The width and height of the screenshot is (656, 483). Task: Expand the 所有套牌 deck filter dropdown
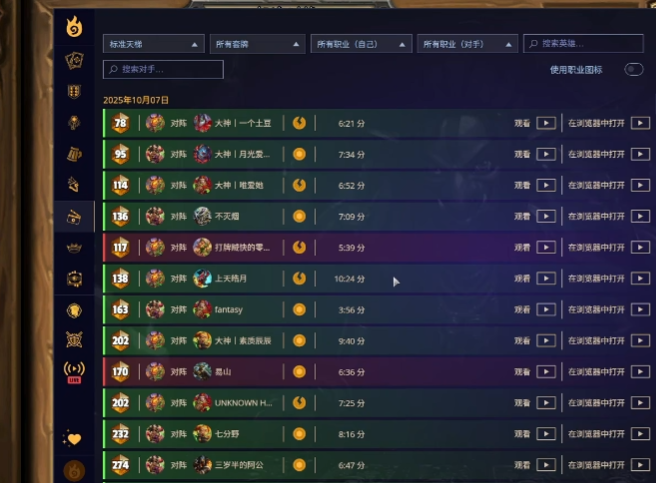tap(257, 44)
